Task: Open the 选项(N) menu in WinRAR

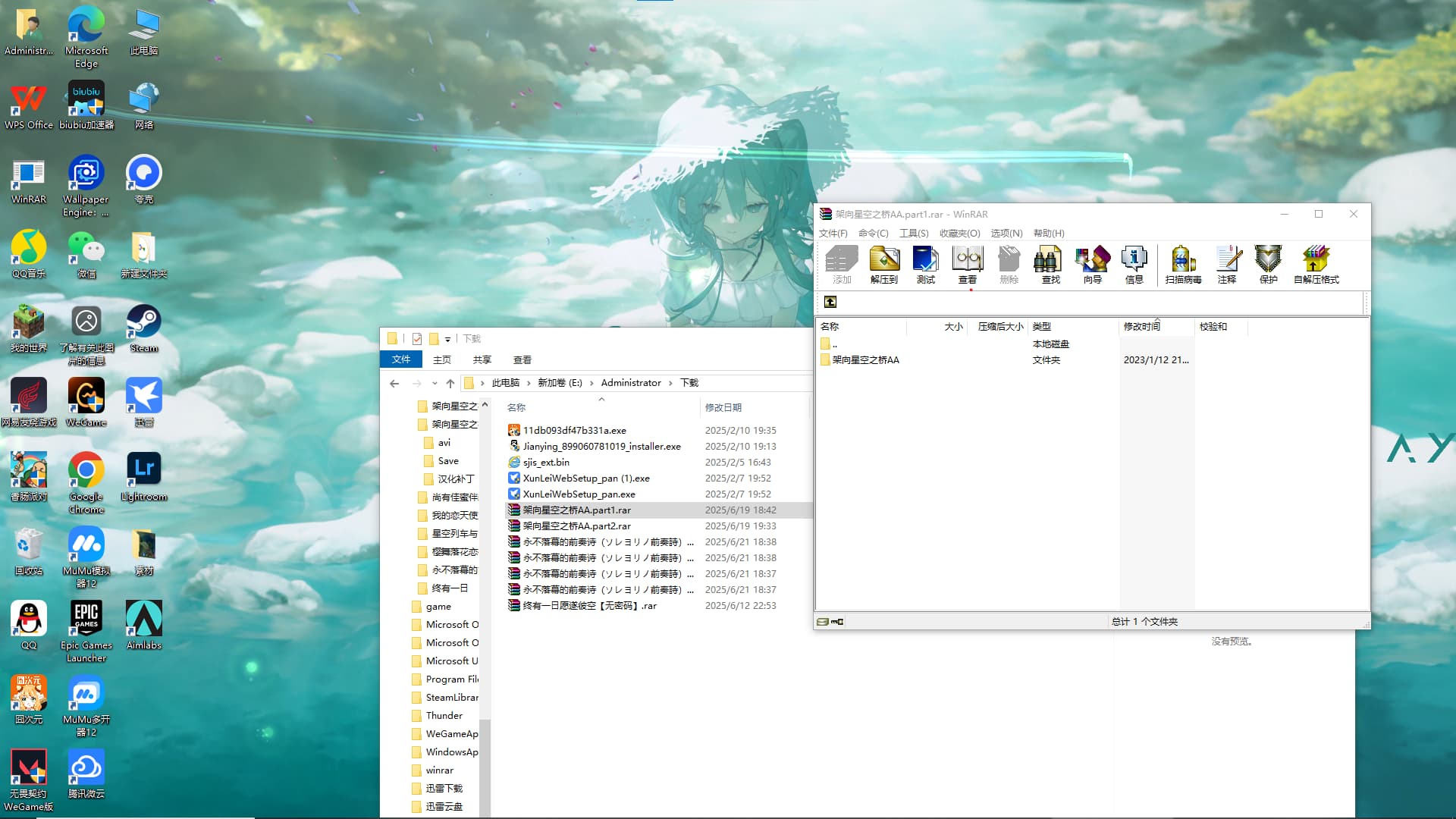Action: coord(1006,233)
